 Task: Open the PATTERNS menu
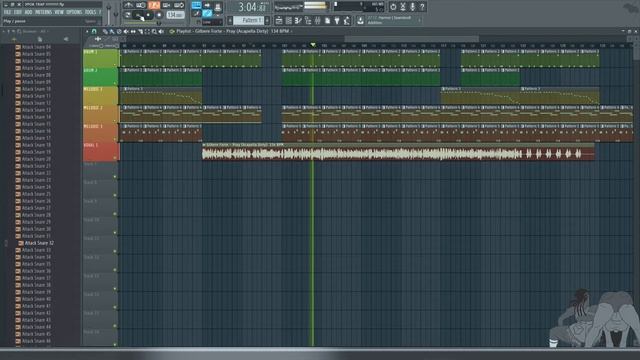[43, 12]
